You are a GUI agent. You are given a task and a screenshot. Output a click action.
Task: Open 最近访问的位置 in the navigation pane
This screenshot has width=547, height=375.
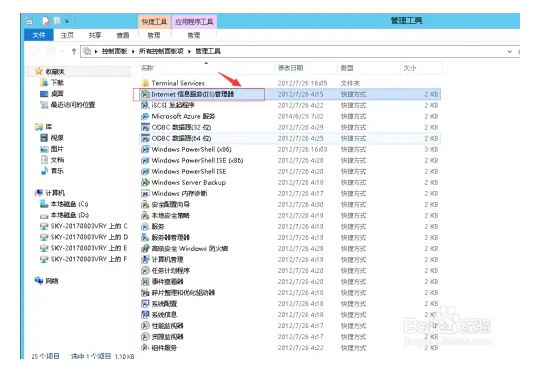point(73,105)
